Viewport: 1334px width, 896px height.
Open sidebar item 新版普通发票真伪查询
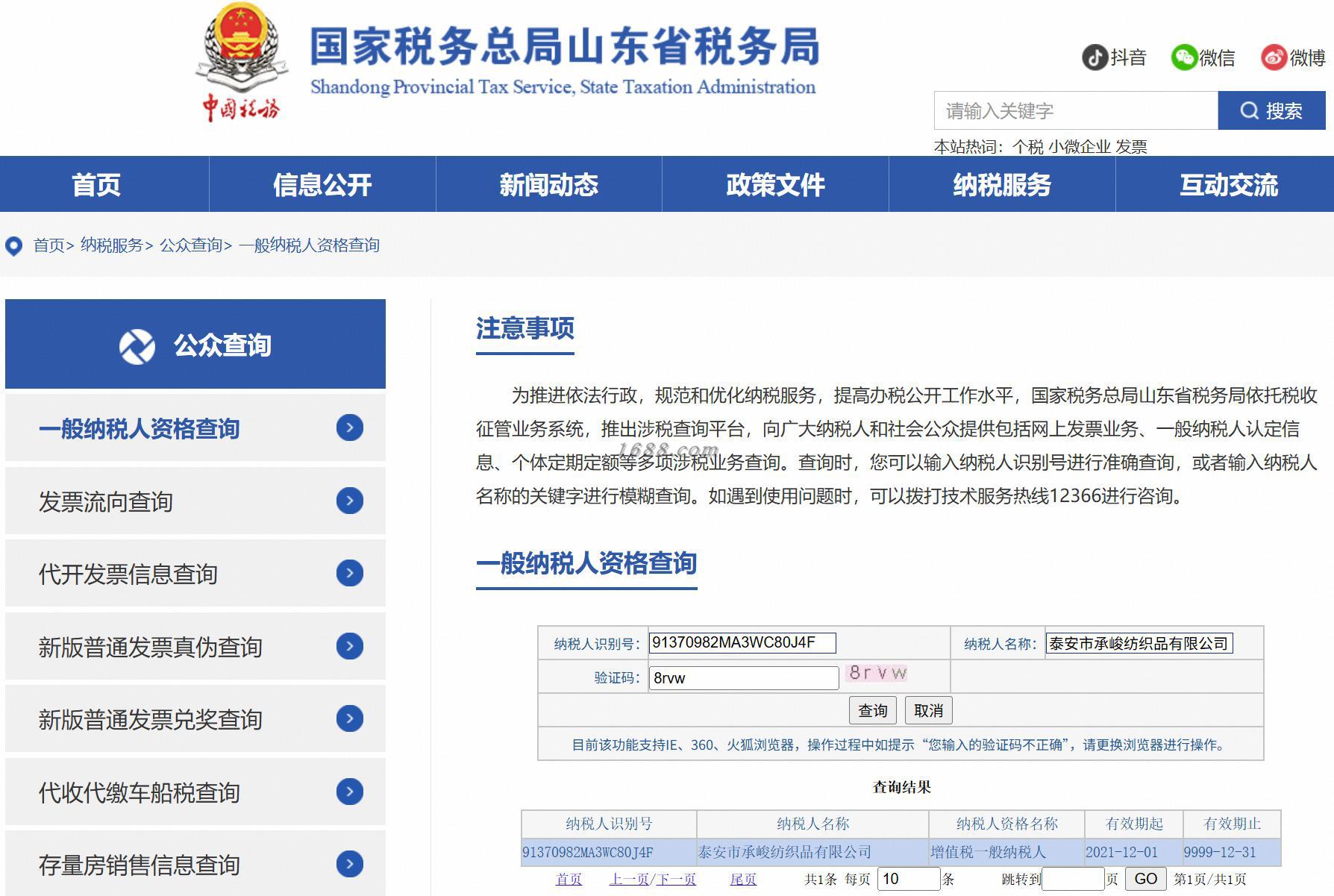(x=195, y=646)
